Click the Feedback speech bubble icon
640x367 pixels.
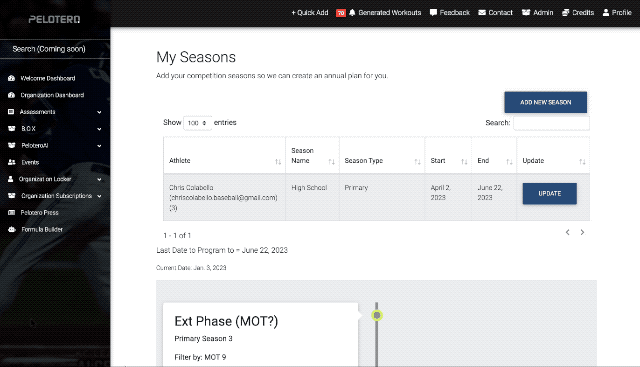[433, 13]
